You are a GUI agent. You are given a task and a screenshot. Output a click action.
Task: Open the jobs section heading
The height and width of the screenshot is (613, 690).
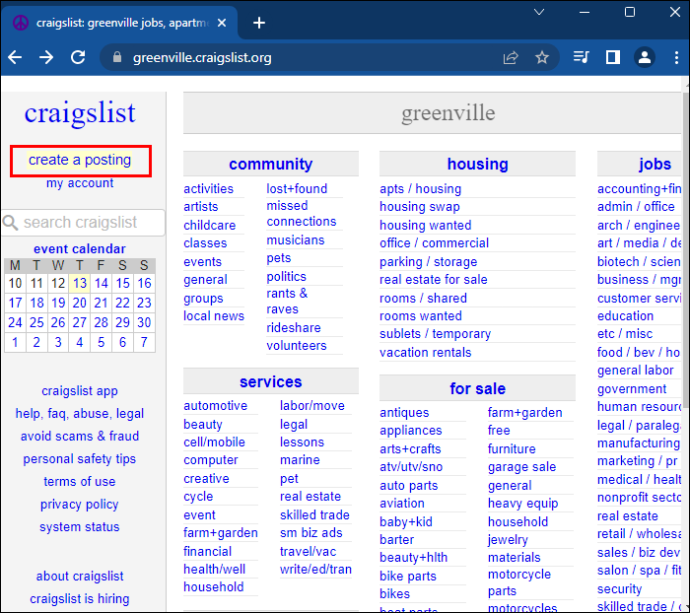pos(655,164)
